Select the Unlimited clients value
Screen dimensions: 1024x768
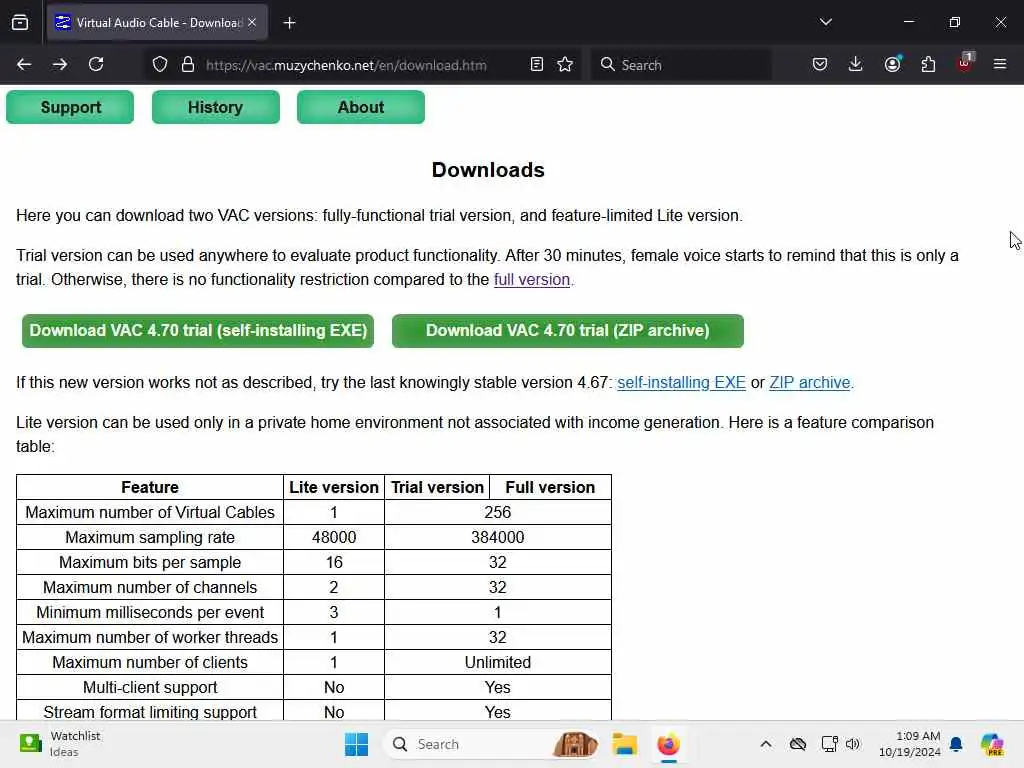click(498, 662)
